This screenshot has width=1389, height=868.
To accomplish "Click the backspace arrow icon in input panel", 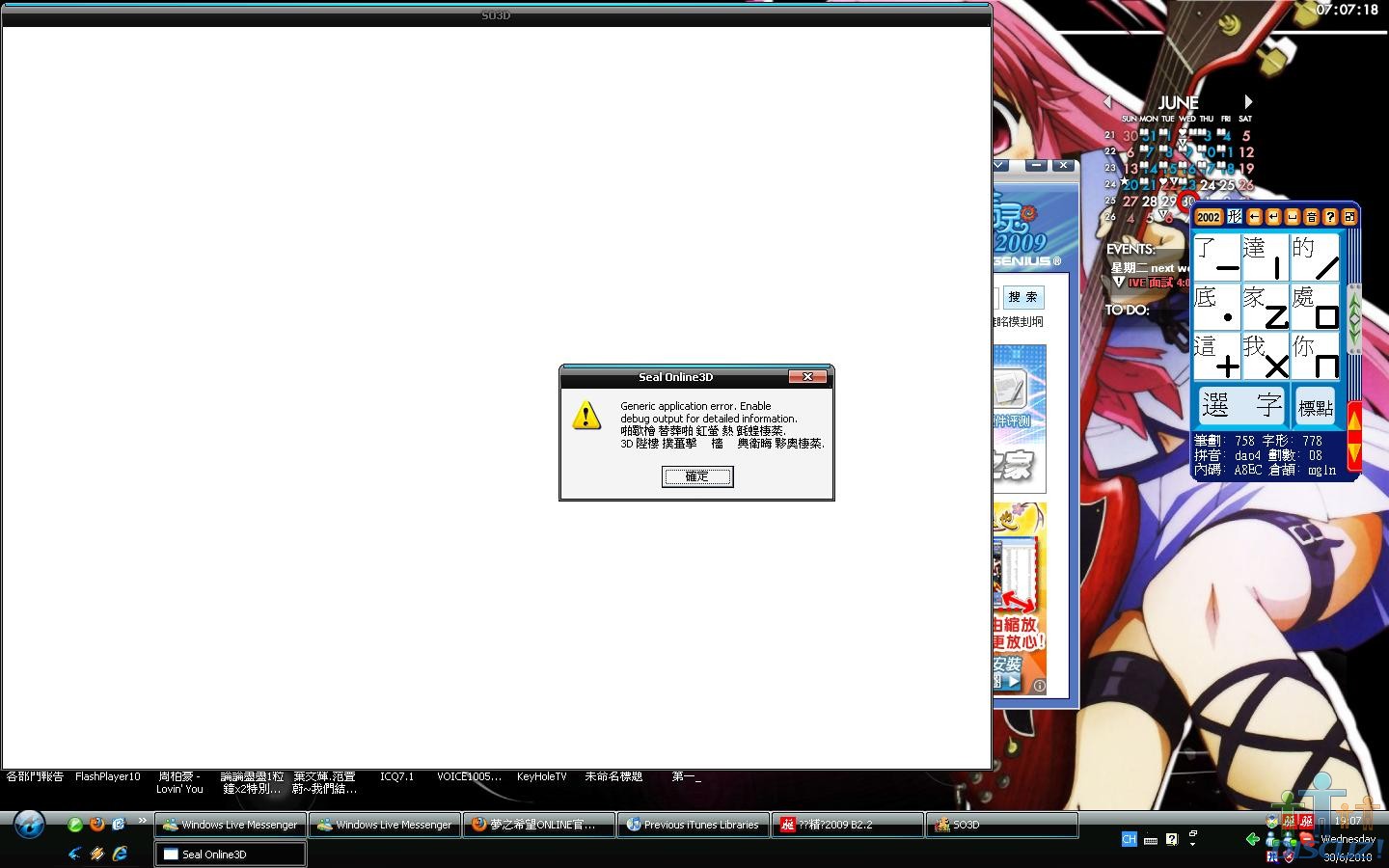I will 1255,217.
